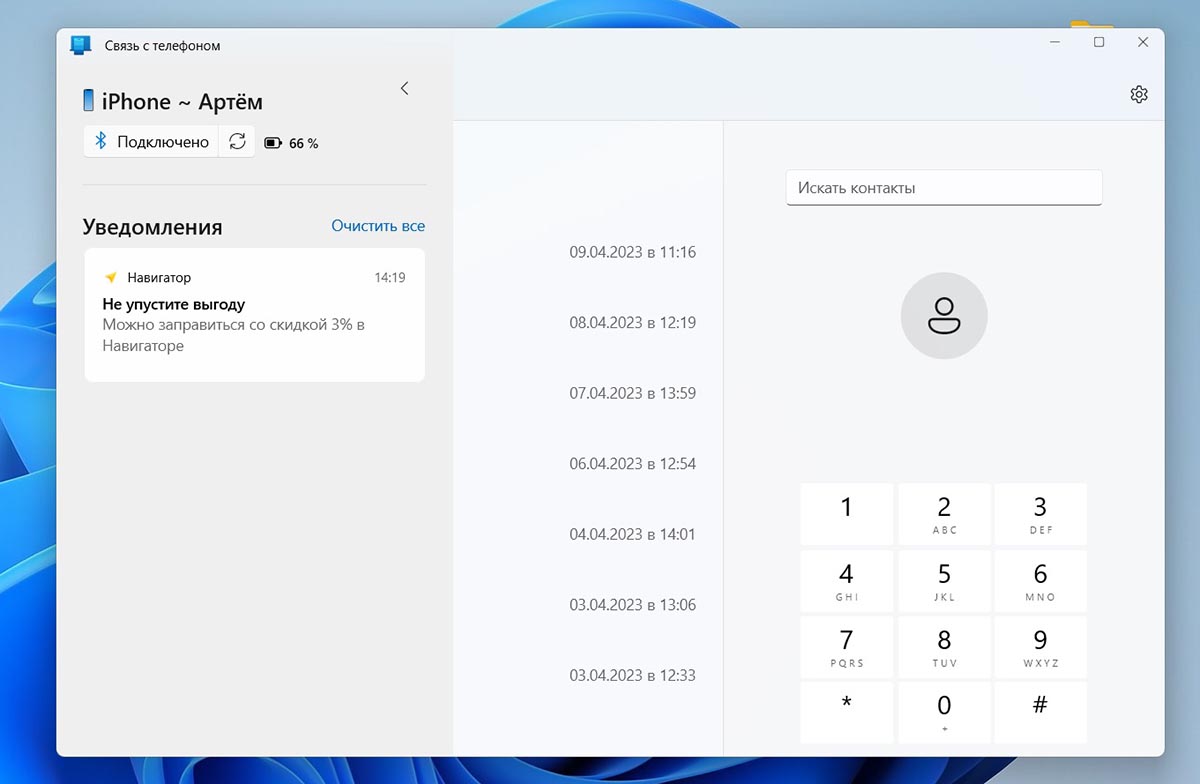This screenshot has width=1200, height=784.
Task: Clear all notifications via Очистить все
Action: [x=378, y=226]
